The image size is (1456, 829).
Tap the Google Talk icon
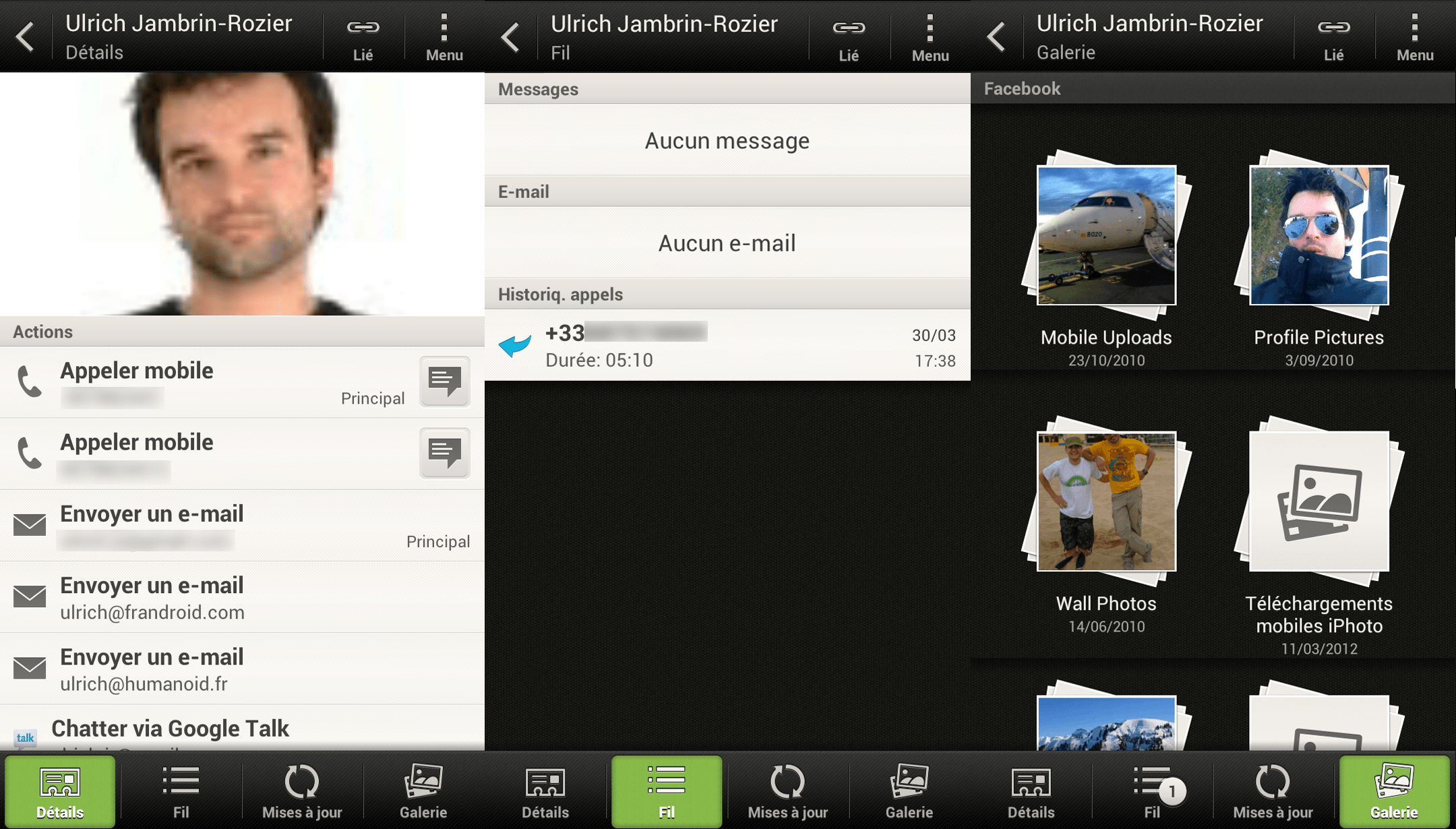tap(26, 737)
